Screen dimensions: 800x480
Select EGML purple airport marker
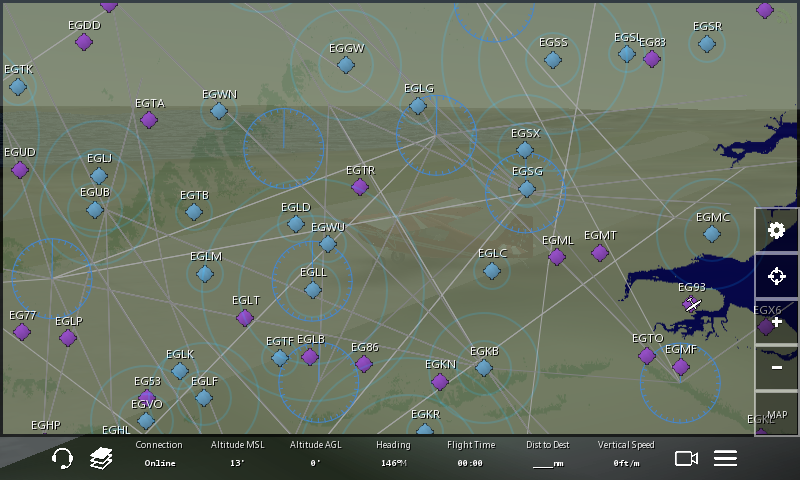(x=557, y=257)
